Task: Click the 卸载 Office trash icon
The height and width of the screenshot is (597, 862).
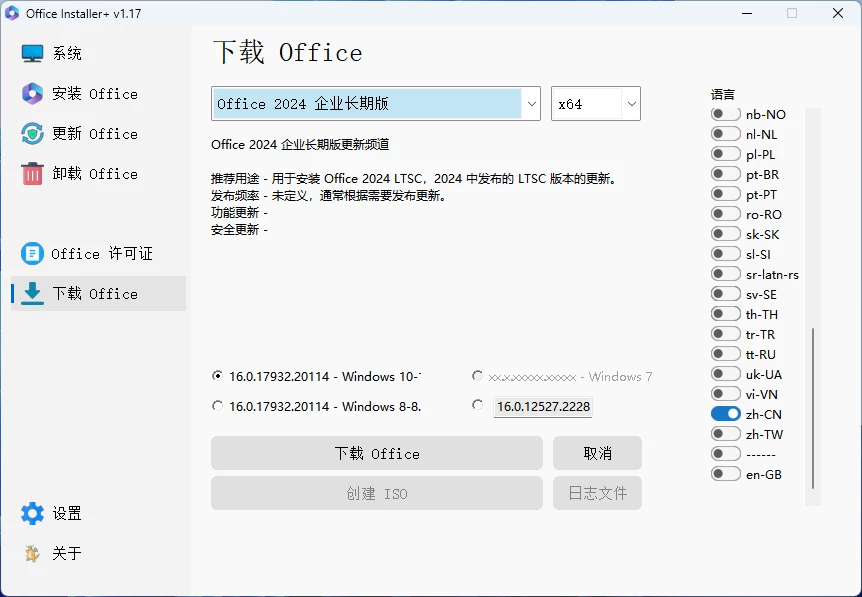Action: tap(33, 174)
